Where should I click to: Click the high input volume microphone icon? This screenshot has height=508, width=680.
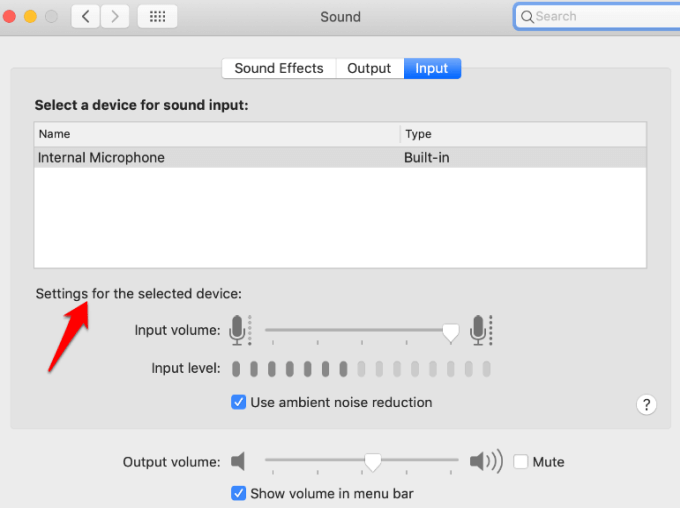pos(481,329)
